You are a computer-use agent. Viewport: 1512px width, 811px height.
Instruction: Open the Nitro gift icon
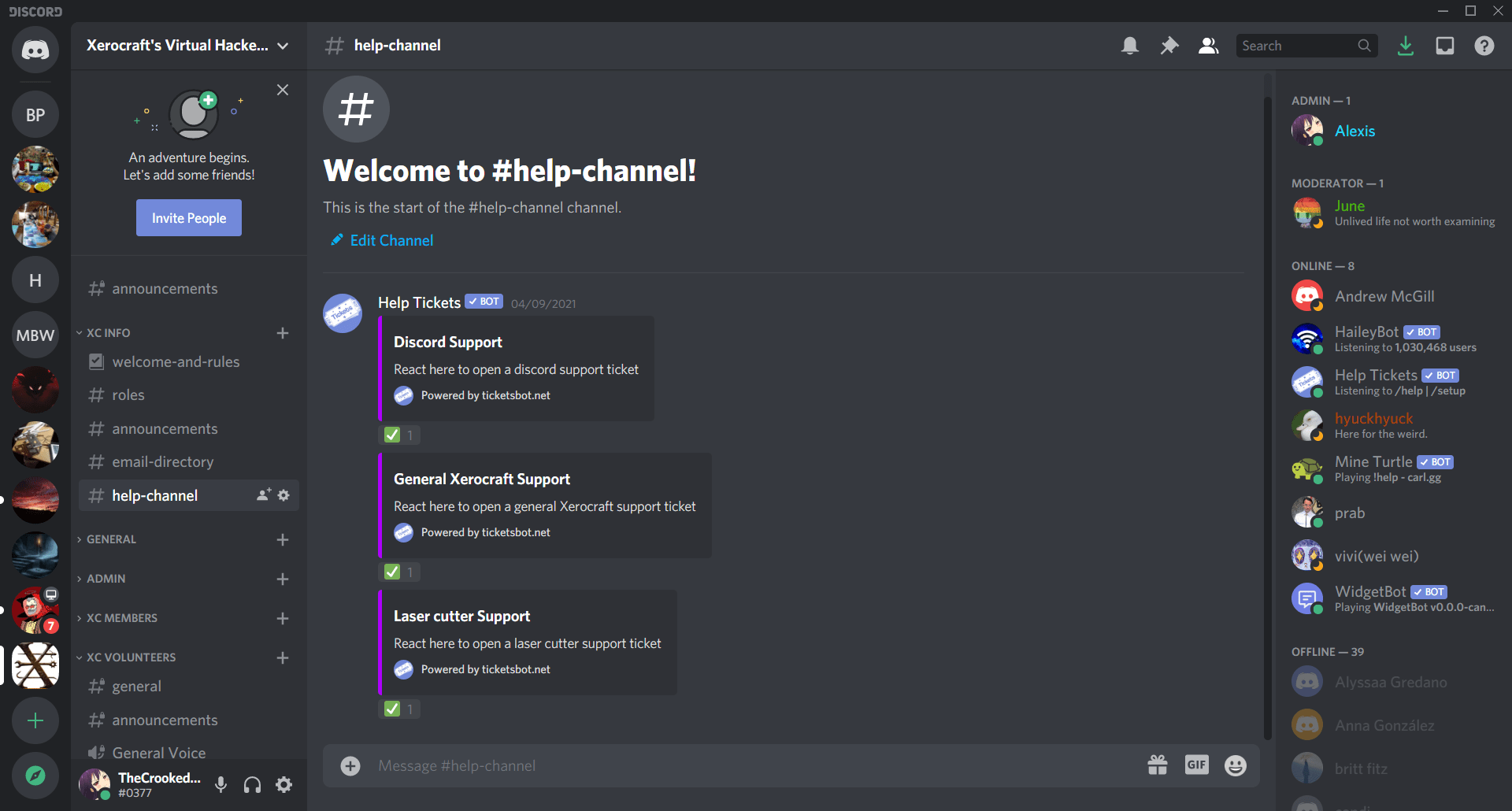(x=1158, y=765)
